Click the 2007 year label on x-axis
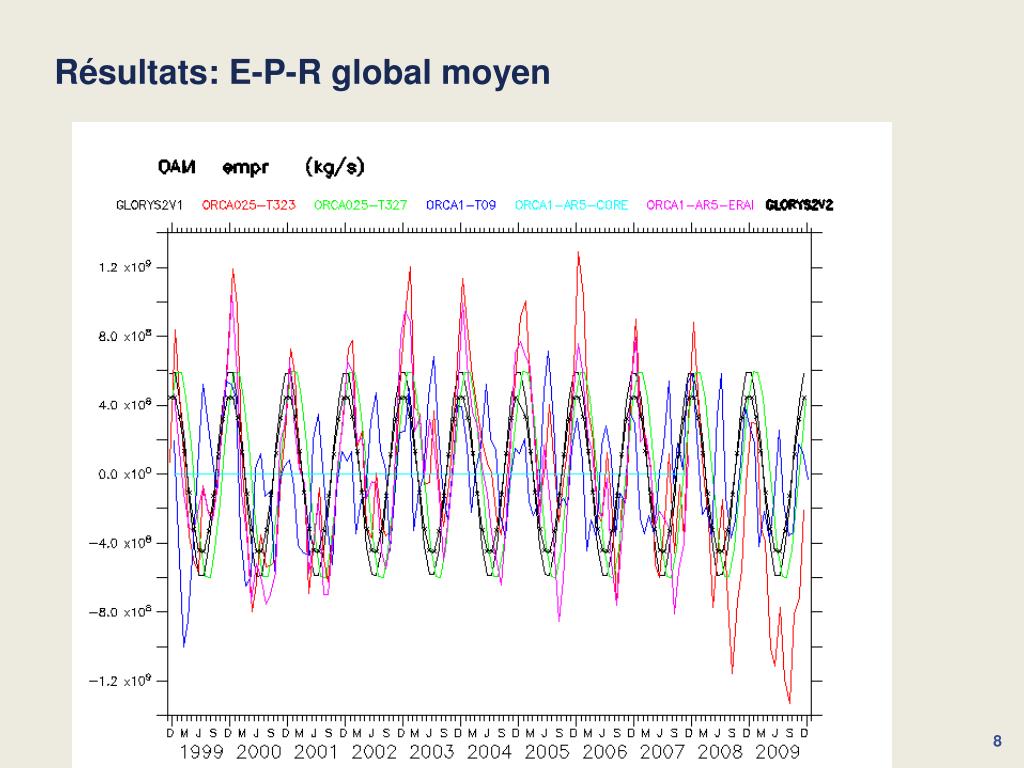Screen dimensions: 1024x768 [x=662, y=752]
